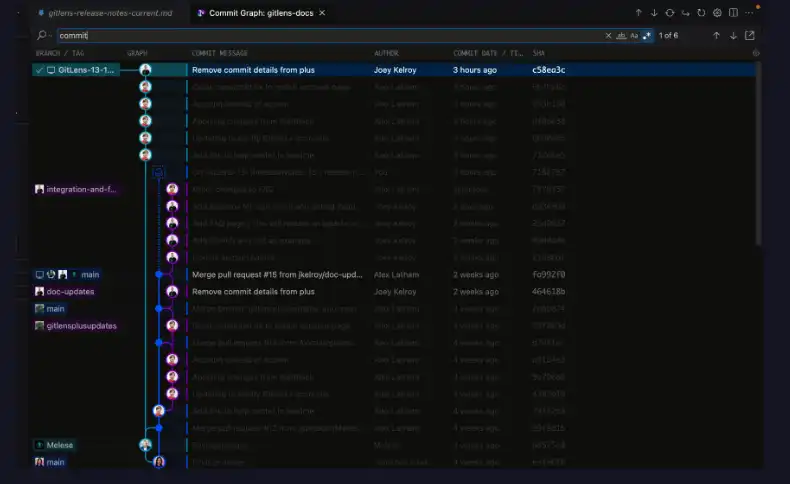Click author Alex Latham on merge row
The height and width of the screenshot is (484, 790).
click(x=396, y=274)
